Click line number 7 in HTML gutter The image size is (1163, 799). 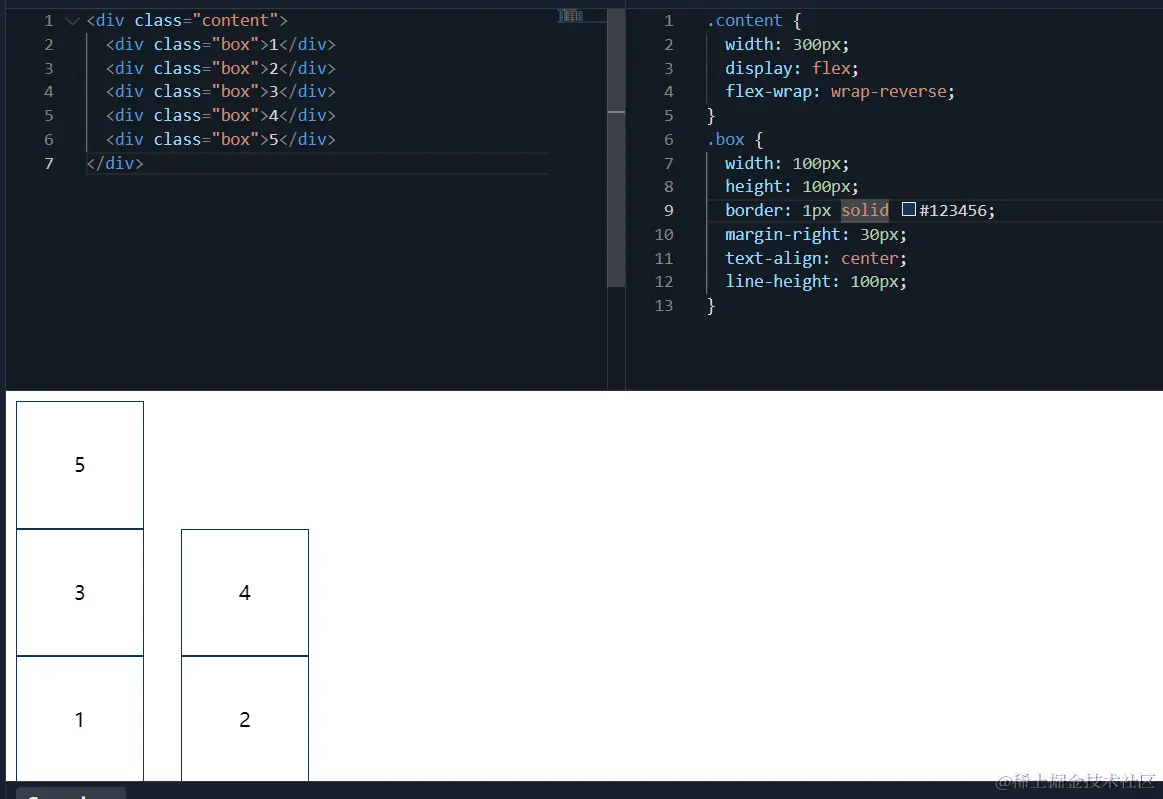pos(49,163)
